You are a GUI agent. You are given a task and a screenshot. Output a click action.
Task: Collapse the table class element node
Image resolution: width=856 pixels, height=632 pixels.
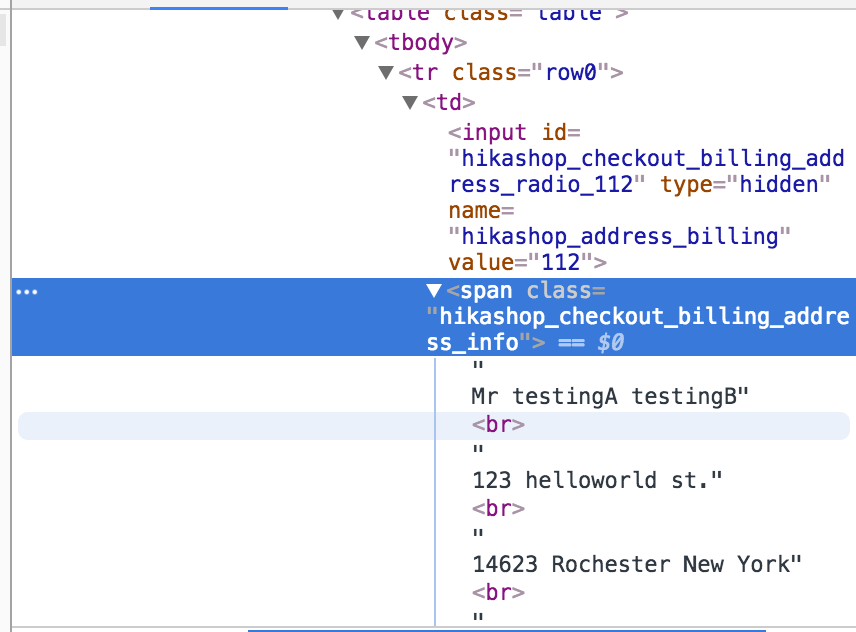[338, 14]
